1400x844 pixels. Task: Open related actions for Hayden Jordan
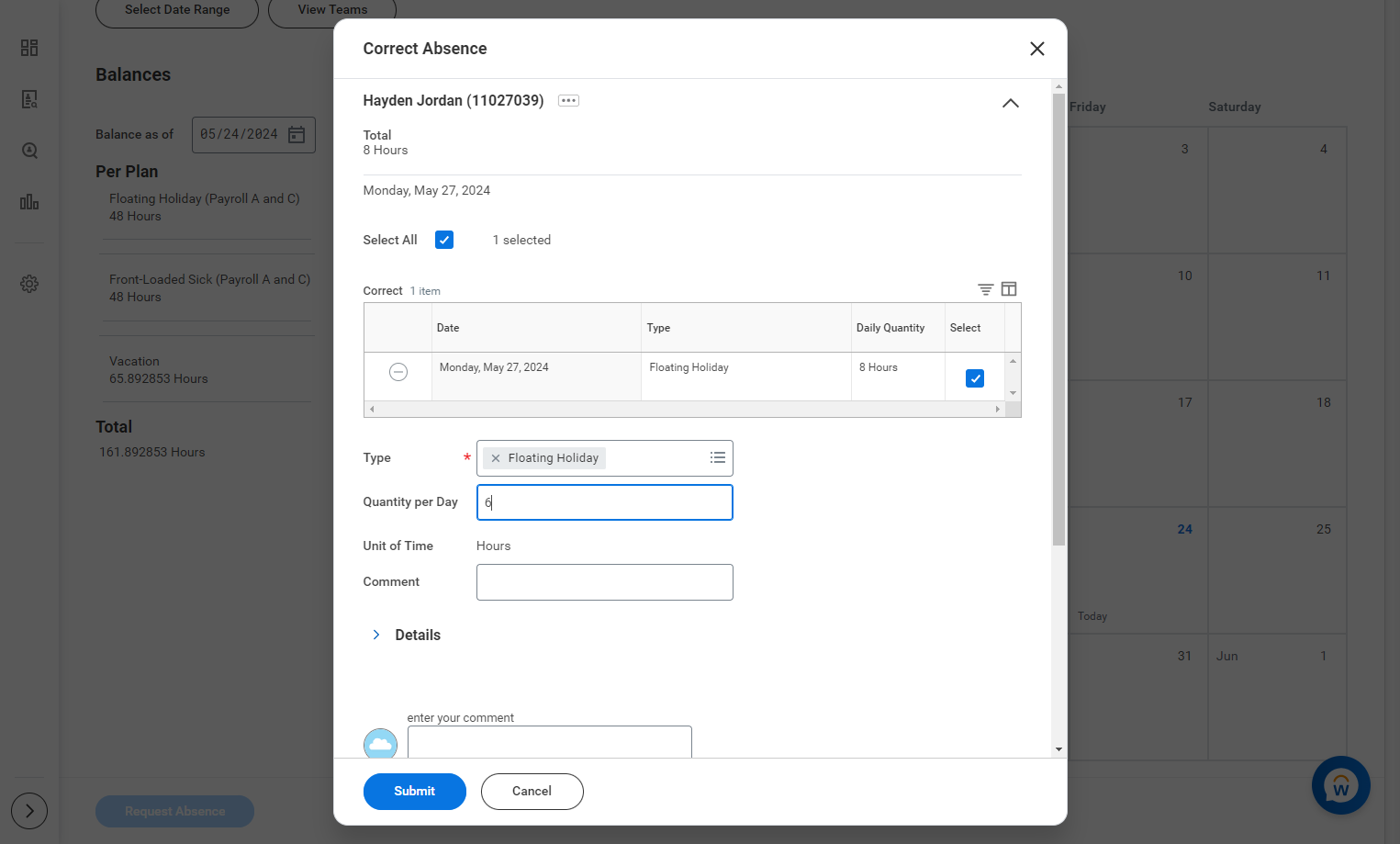coord(568,101)
